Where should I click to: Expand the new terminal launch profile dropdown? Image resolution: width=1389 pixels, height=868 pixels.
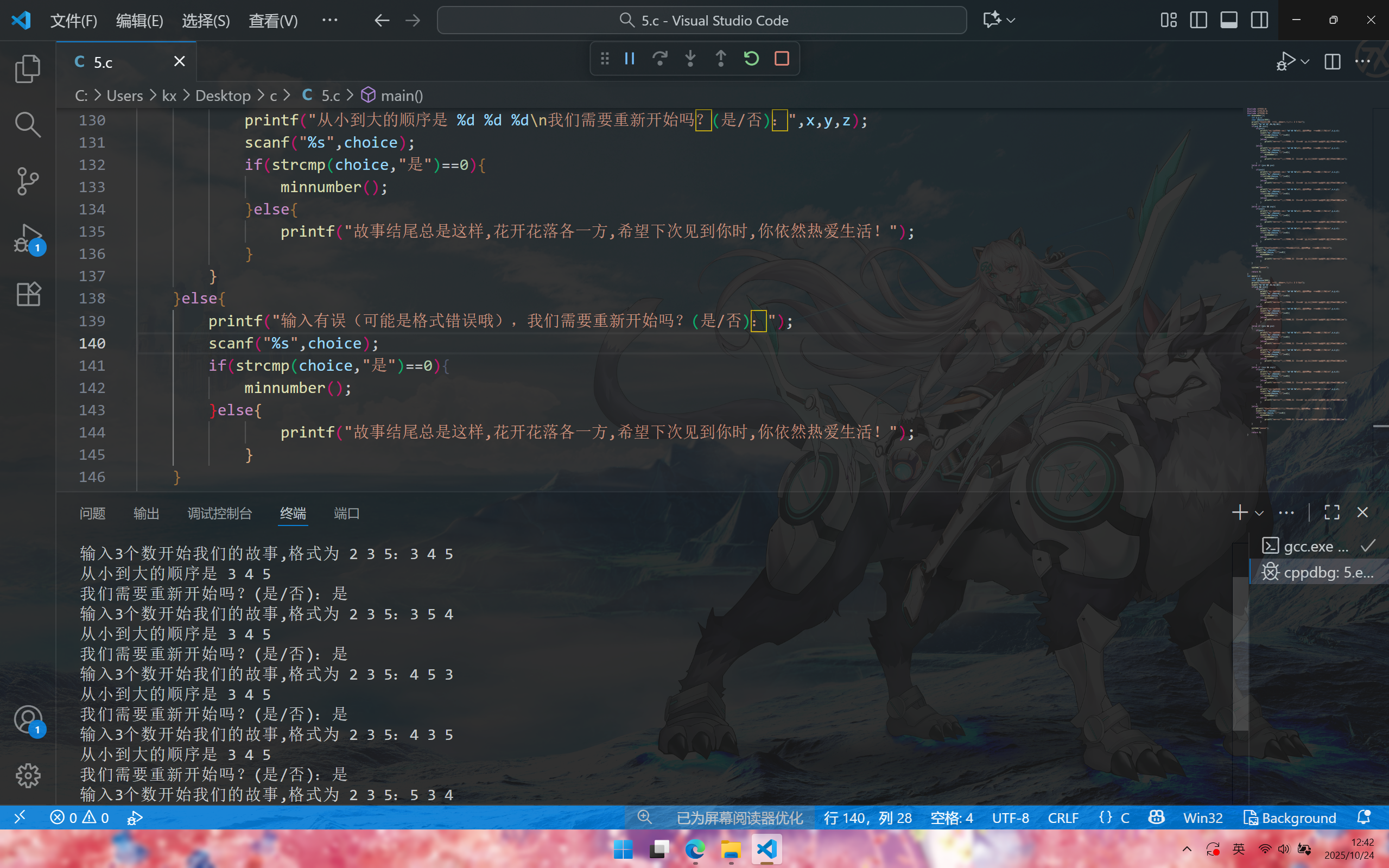point(1259,513)
